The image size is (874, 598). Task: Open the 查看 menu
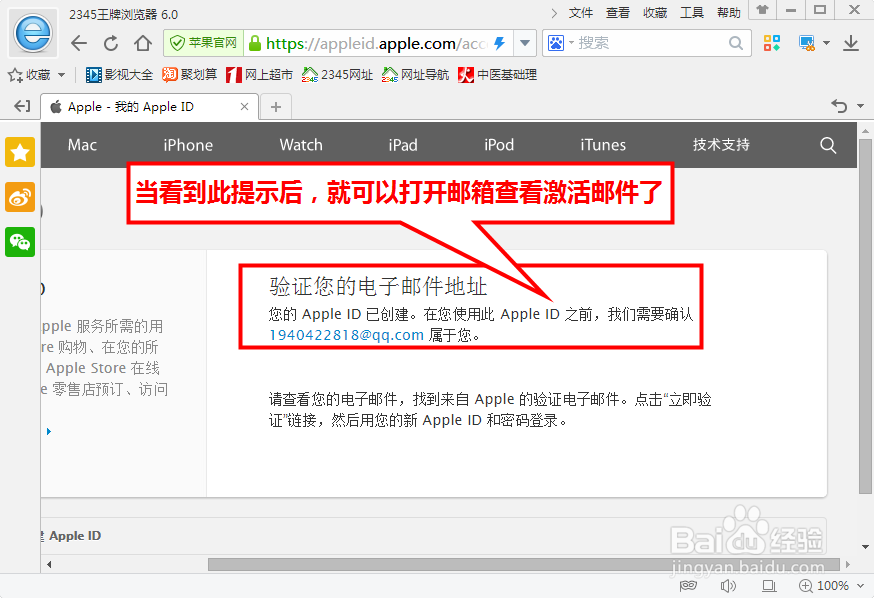pos(618,13)
